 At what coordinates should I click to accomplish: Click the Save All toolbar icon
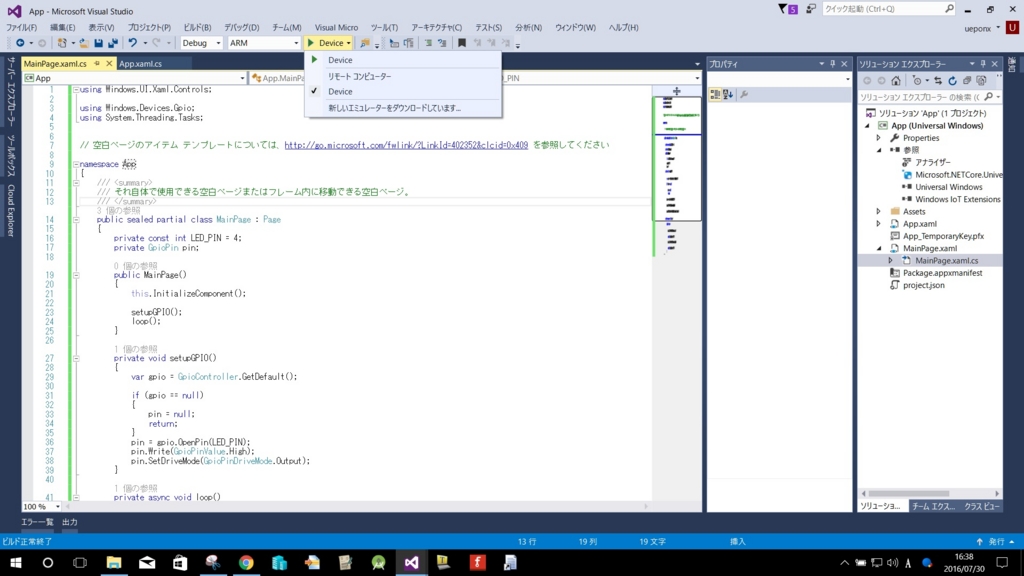click(112, 43)
